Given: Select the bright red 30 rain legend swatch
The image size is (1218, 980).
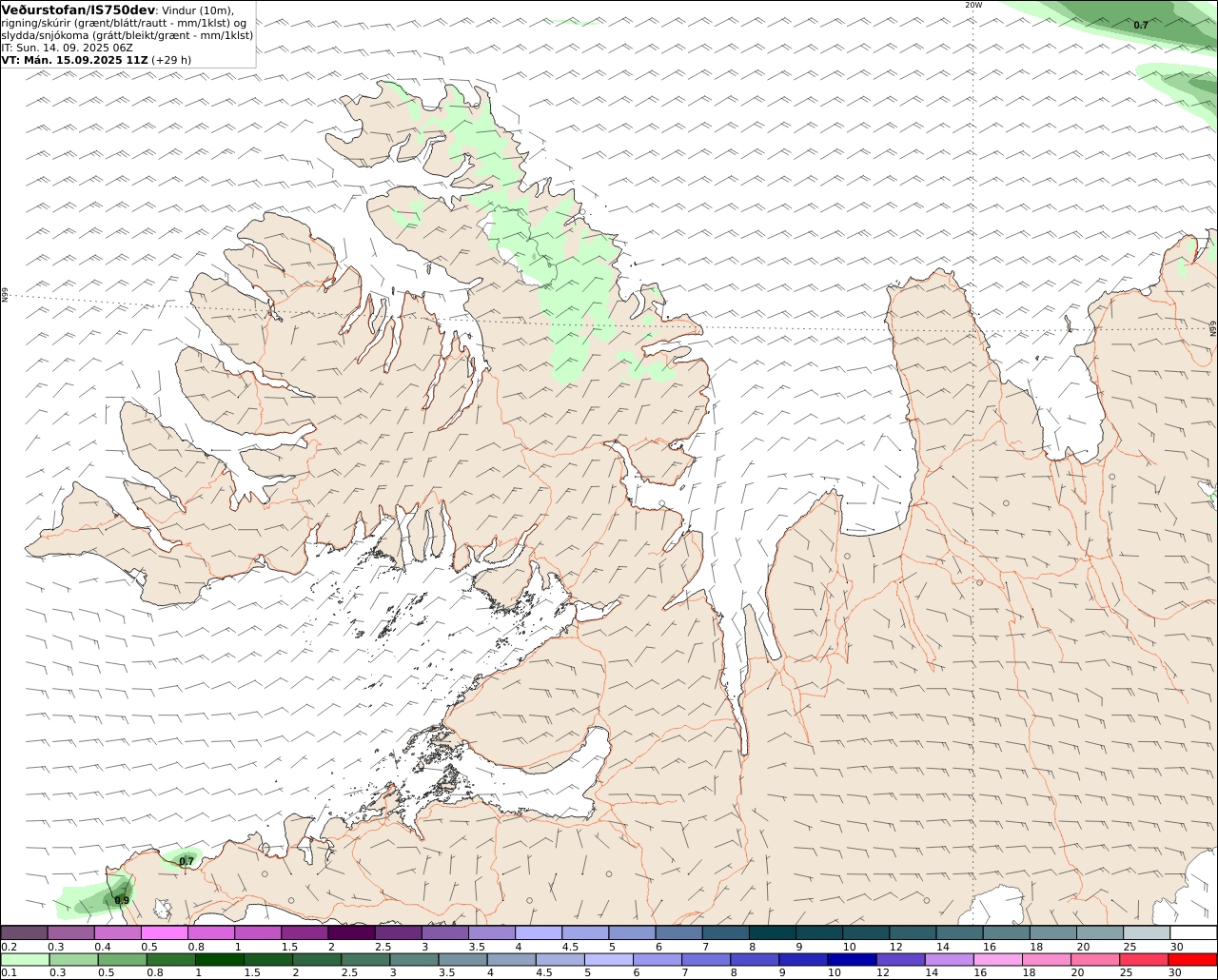Looking at the screenshot, I should [x=1192, y=960].
